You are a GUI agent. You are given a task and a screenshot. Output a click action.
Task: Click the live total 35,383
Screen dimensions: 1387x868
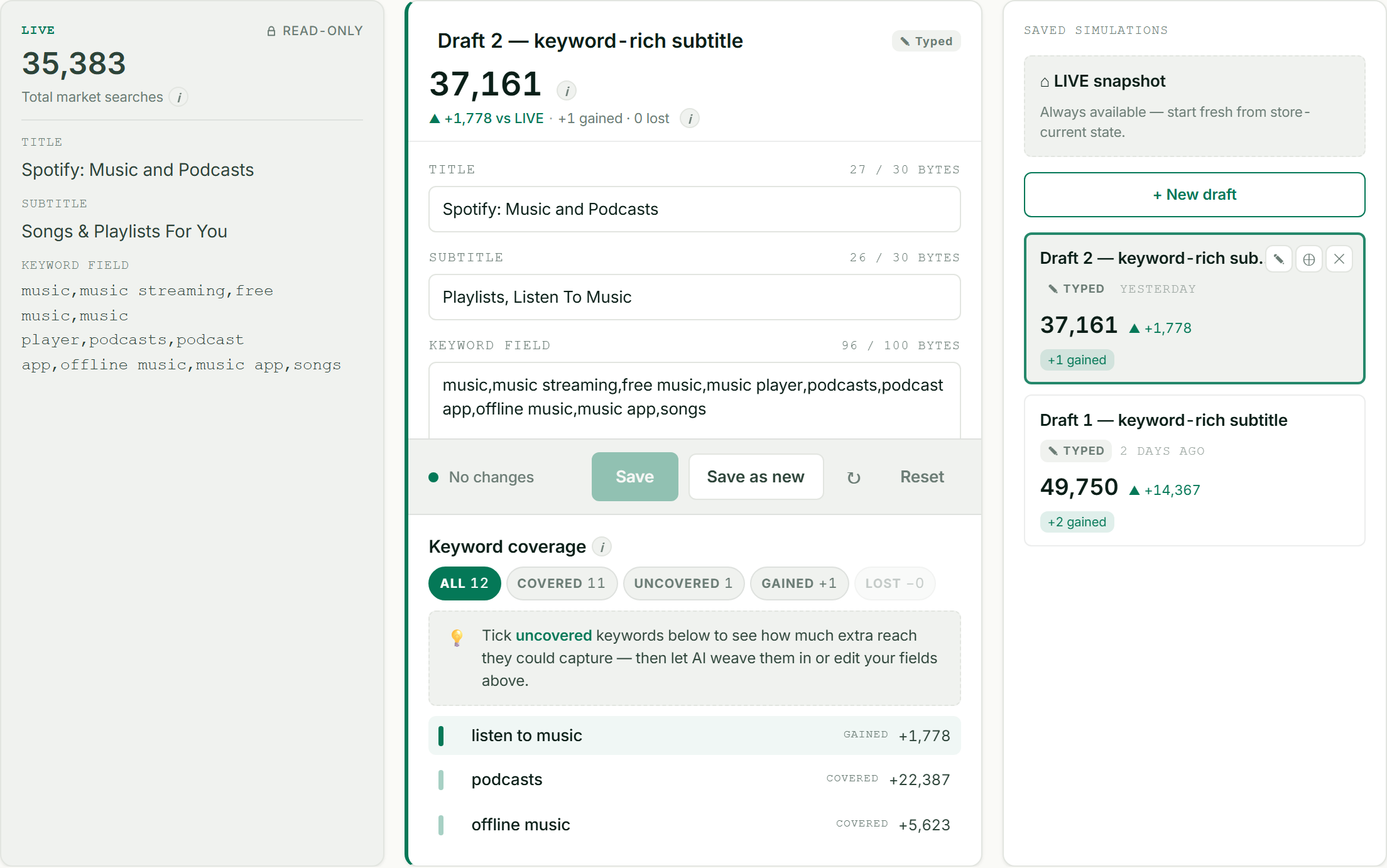click(x=74, y=63)
